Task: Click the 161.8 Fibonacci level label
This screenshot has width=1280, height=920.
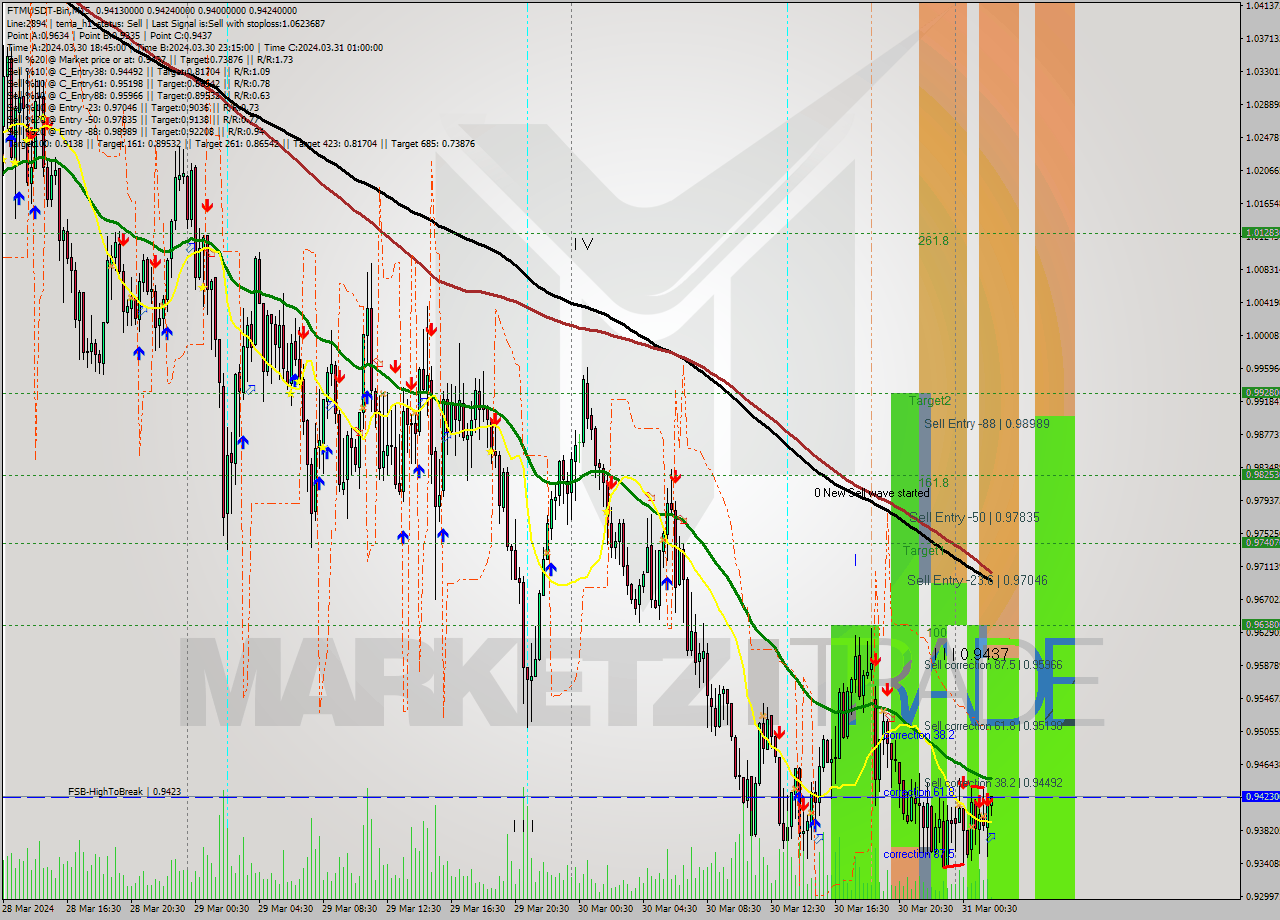Action: (x=933, y=482)
